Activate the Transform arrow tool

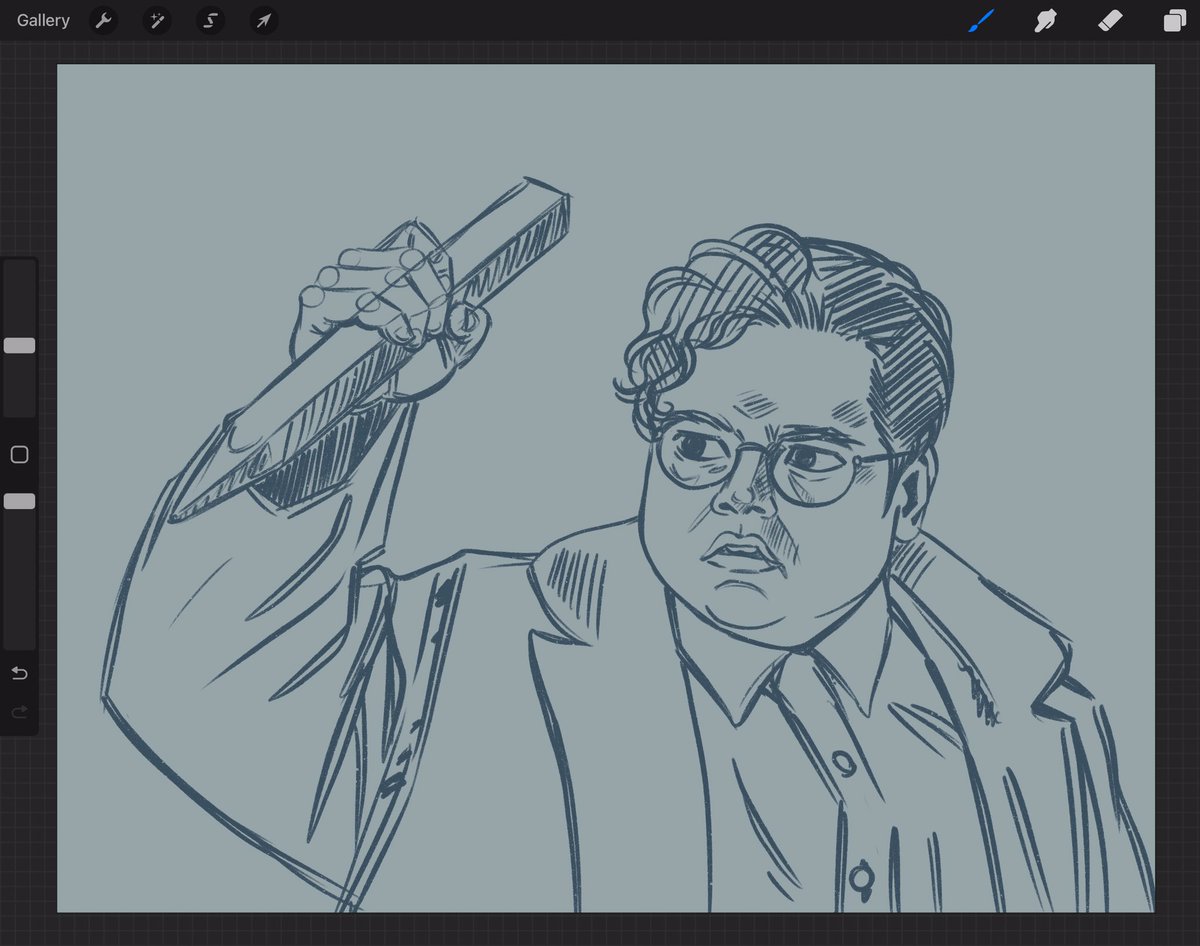263,20
